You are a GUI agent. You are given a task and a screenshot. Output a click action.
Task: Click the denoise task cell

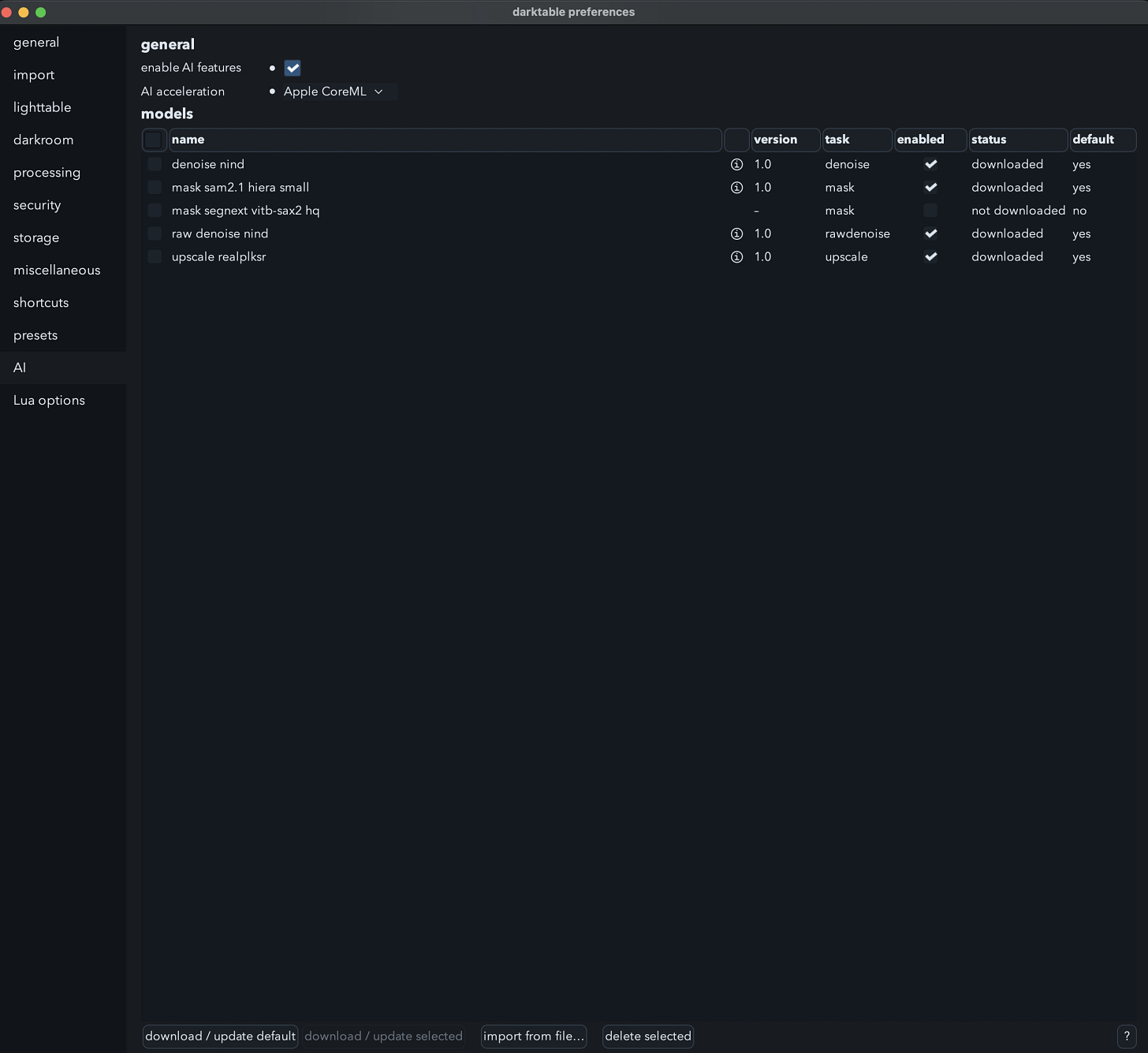[848, 164]
